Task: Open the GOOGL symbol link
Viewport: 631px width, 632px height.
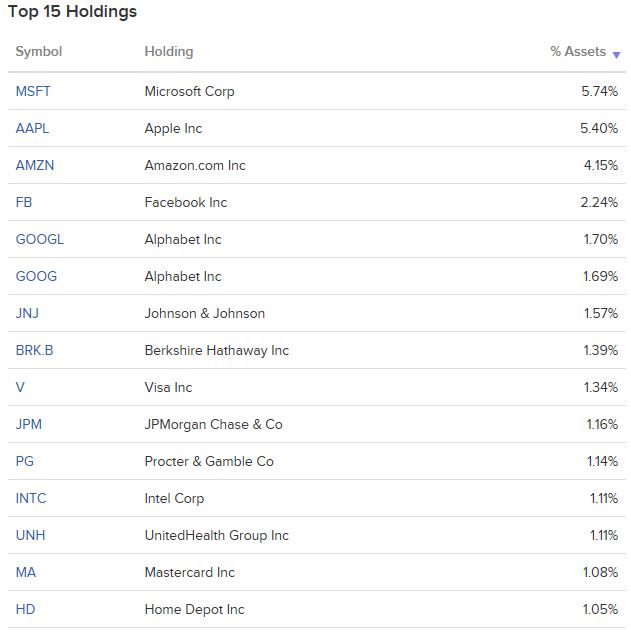Action: click(39, 239)
